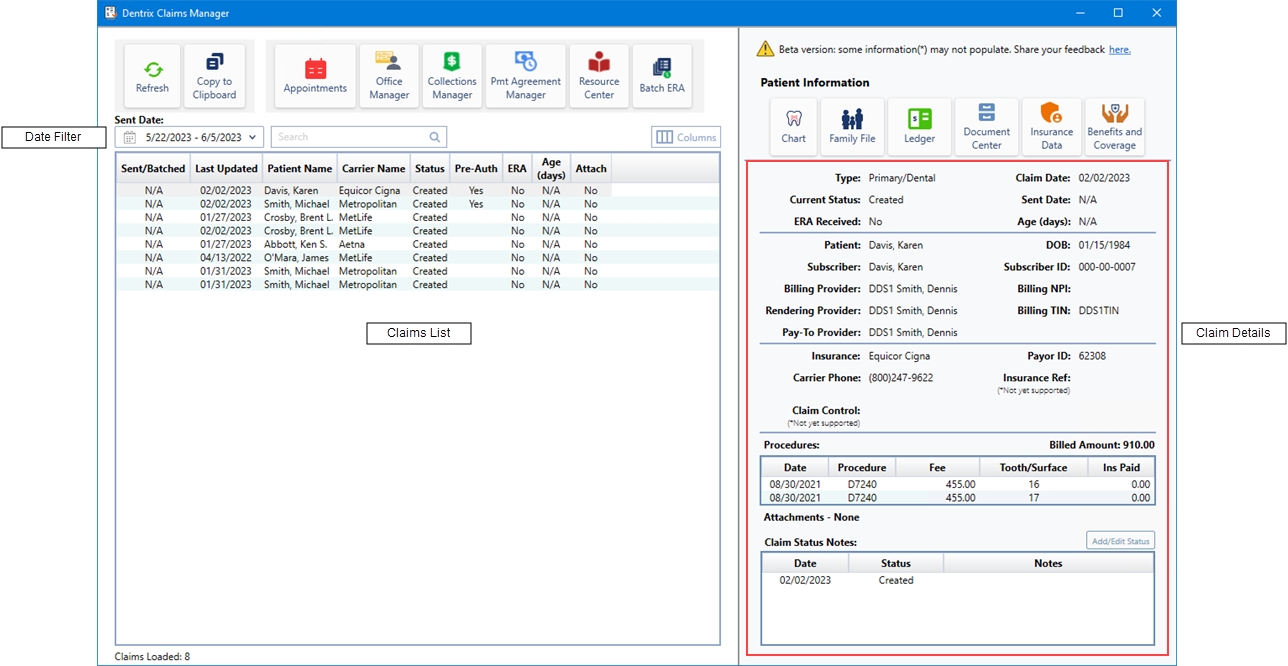
Task: Click Subscriber ID 000-00-0007
Action: (1107, 267)
